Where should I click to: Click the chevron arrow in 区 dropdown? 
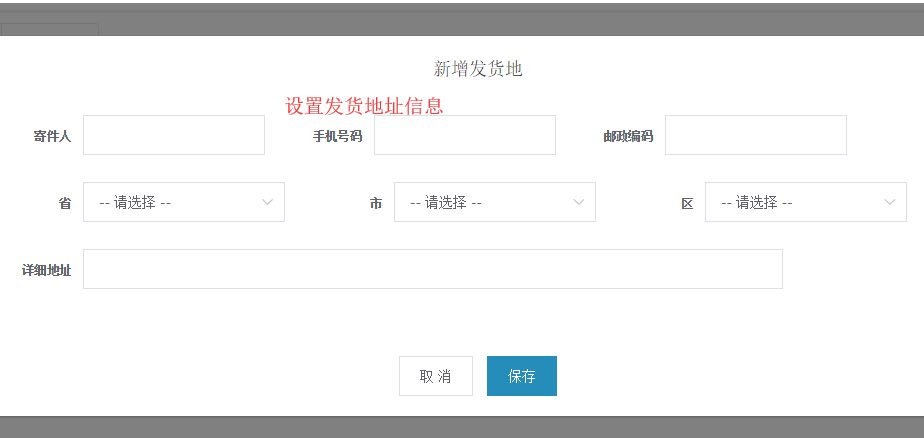click(890, 202)
